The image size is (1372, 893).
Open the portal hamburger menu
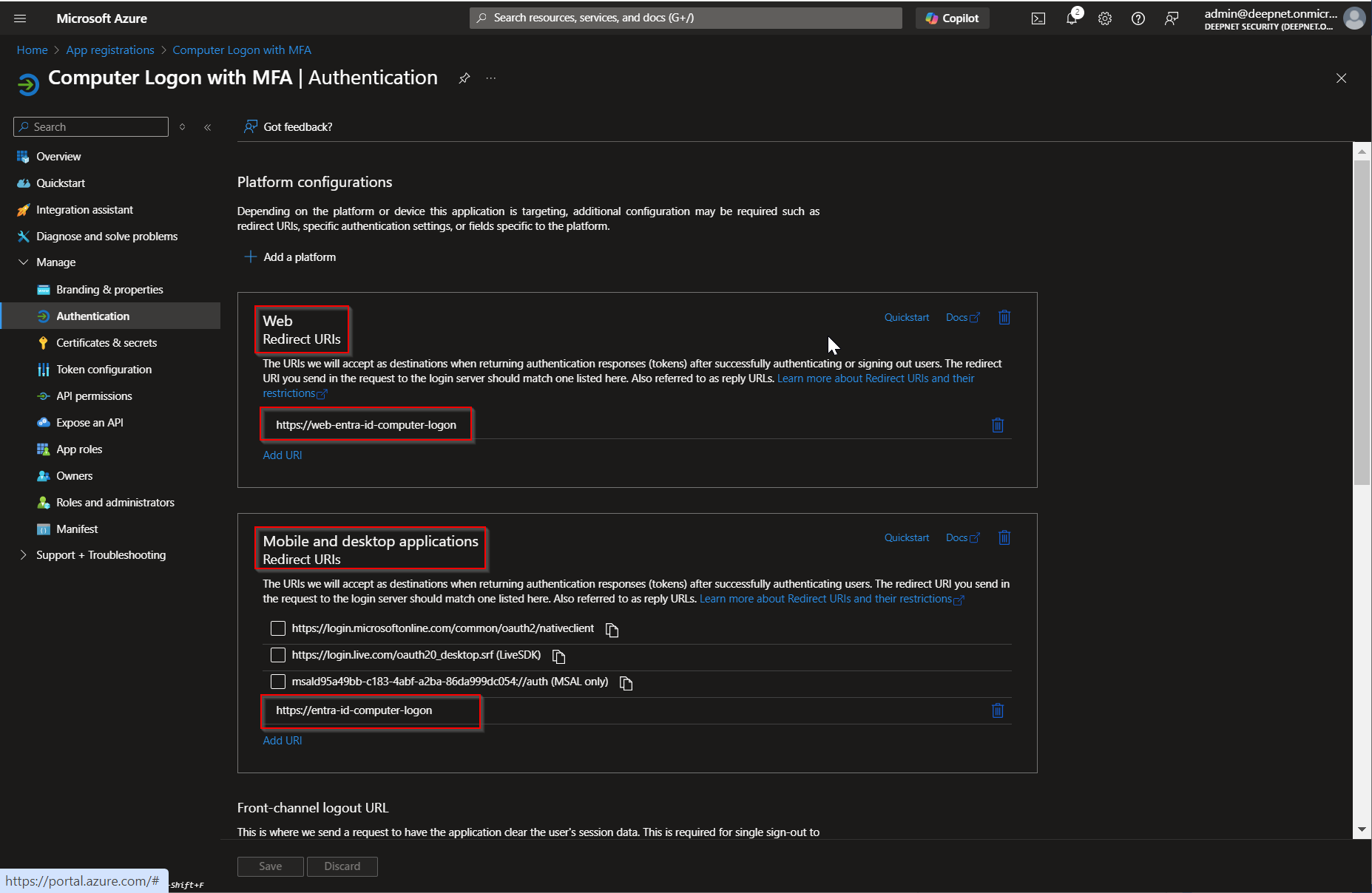point(20,18)
